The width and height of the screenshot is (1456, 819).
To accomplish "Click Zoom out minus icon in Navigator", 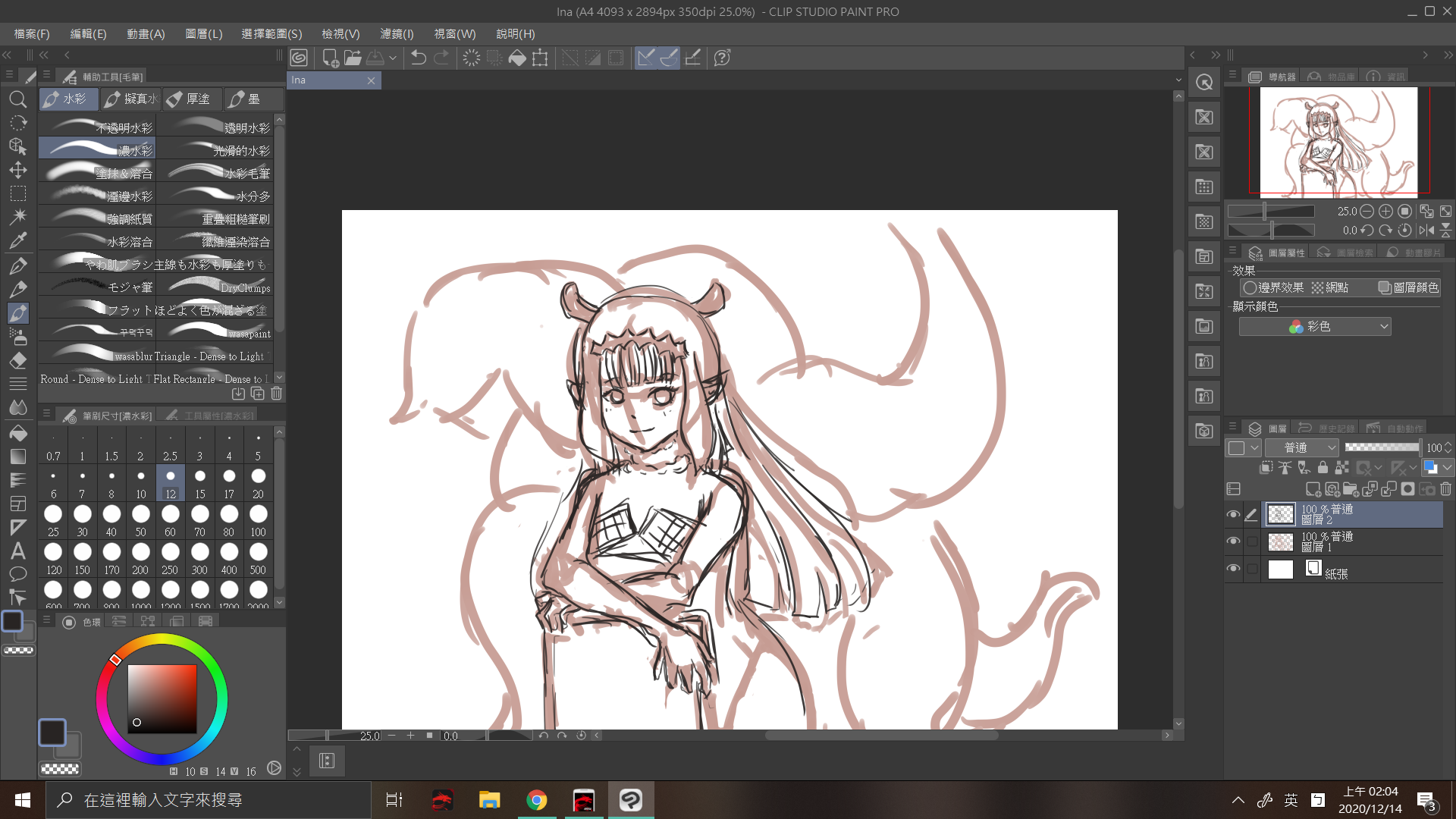I will (1367, 212).
